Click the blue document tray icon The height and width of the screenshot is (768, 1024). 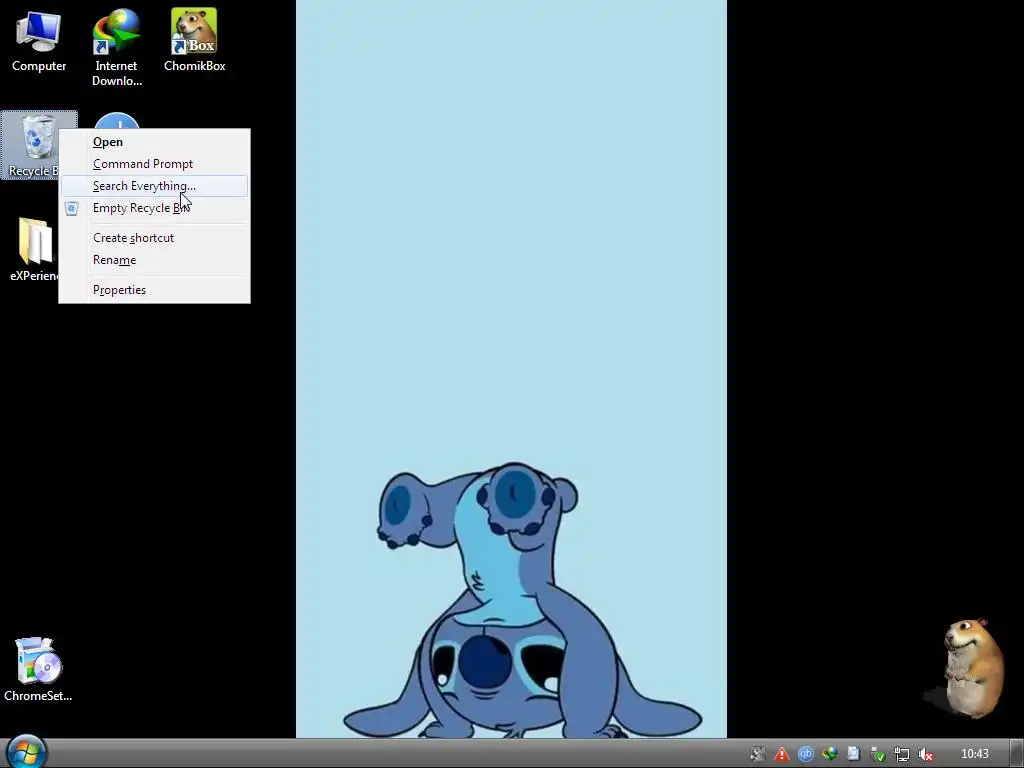coord(854,754)
